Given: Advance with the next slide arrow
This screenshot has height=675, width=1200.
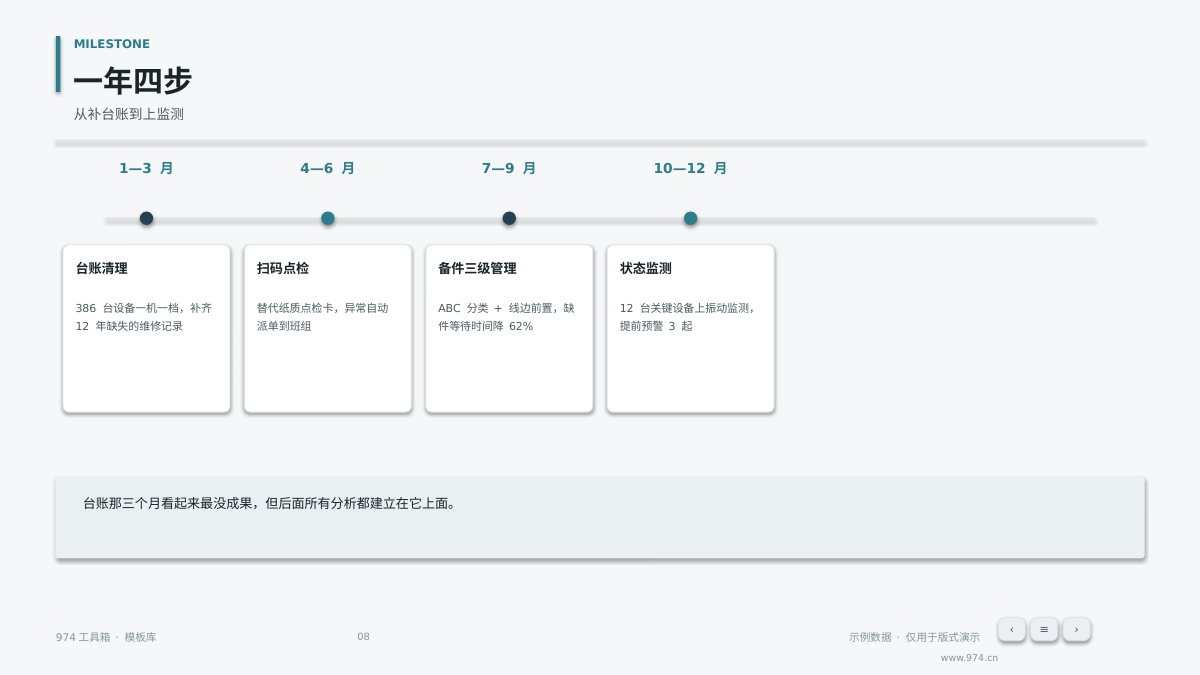Looking at the screenshot, I should click(1076, 629).
